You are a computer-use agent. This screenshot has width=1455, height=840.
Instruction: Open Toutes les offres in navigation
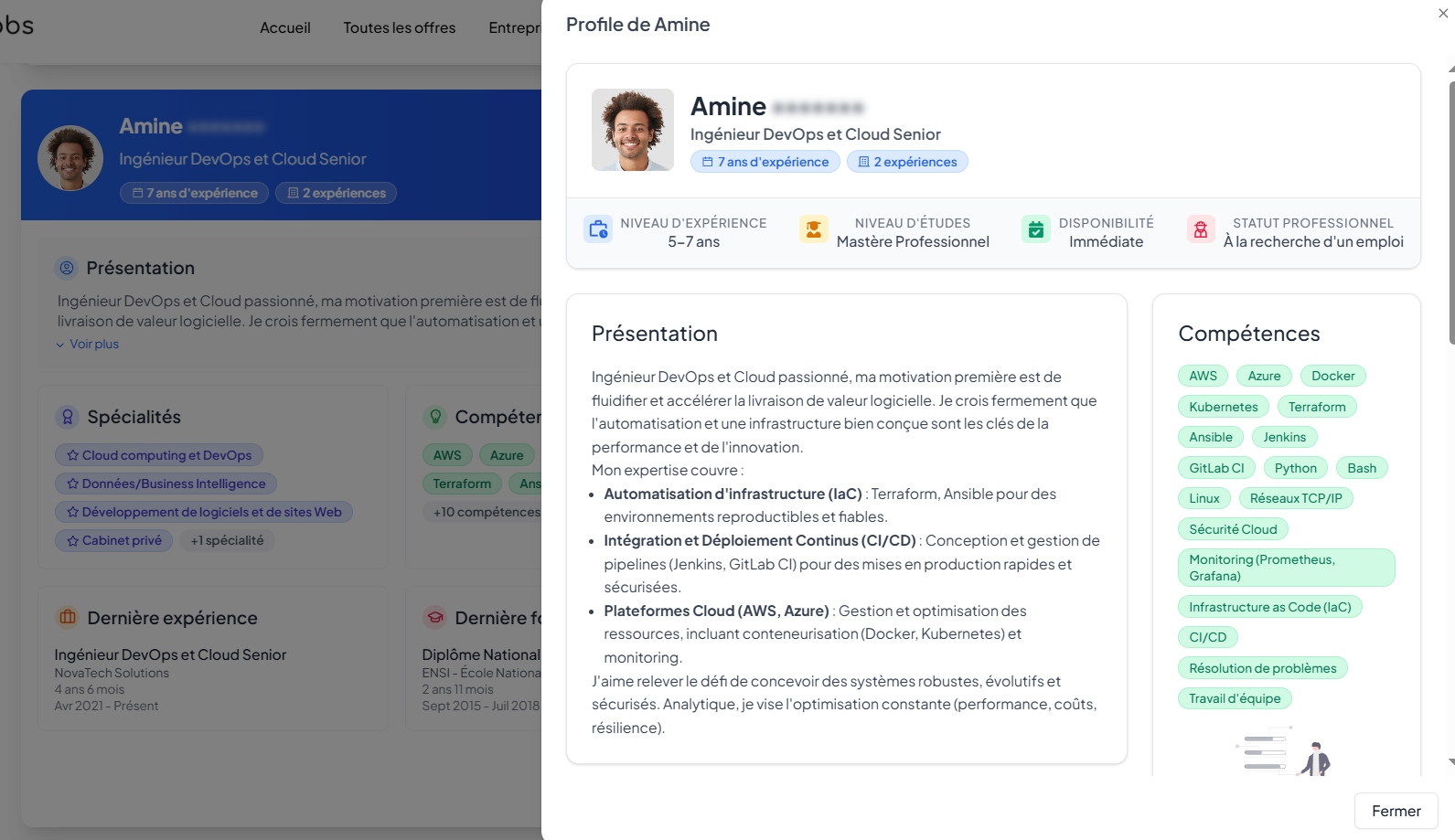(x=399, y=27)
